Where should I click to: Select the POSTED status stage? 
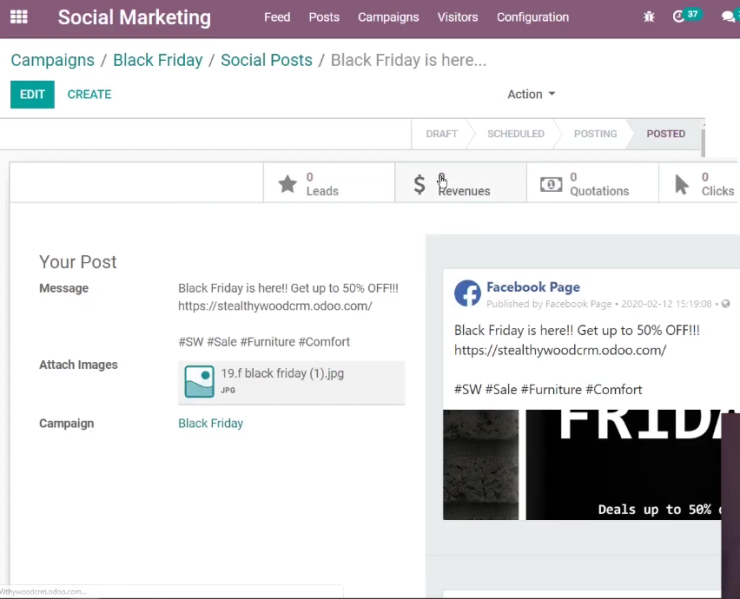(665, 134)
